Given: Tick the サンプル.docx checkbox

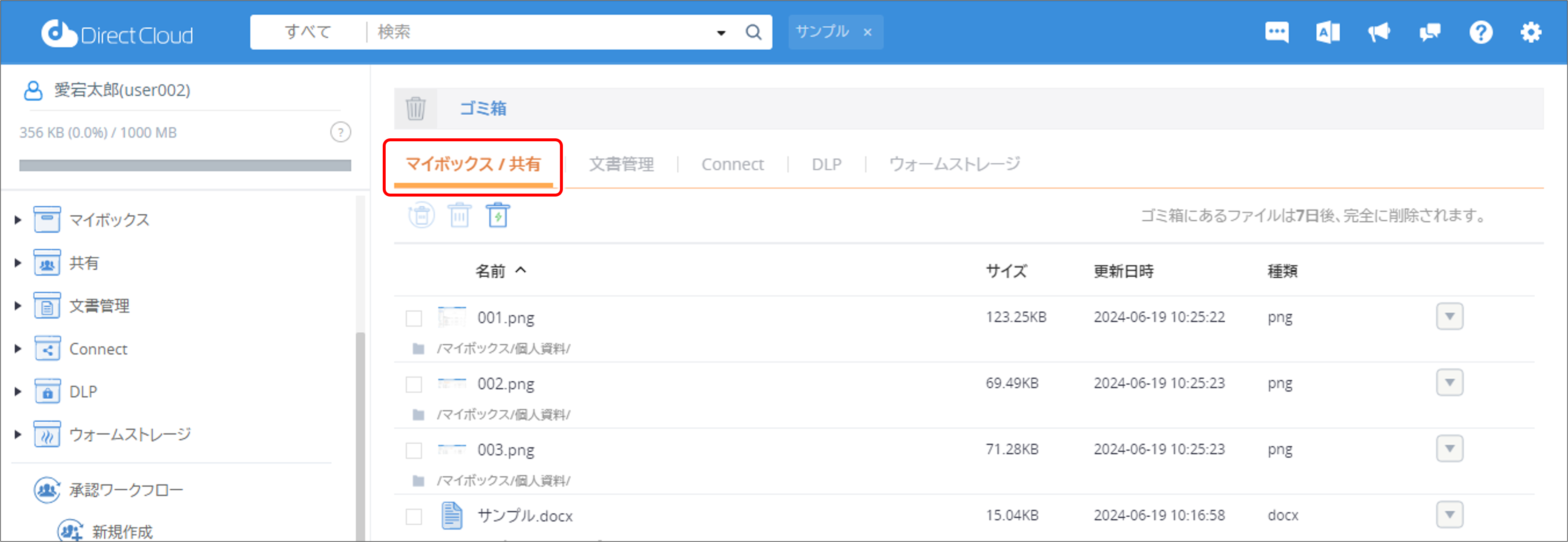Looking at the screenshot, I should pyautogui.click(x=414, y=516).
